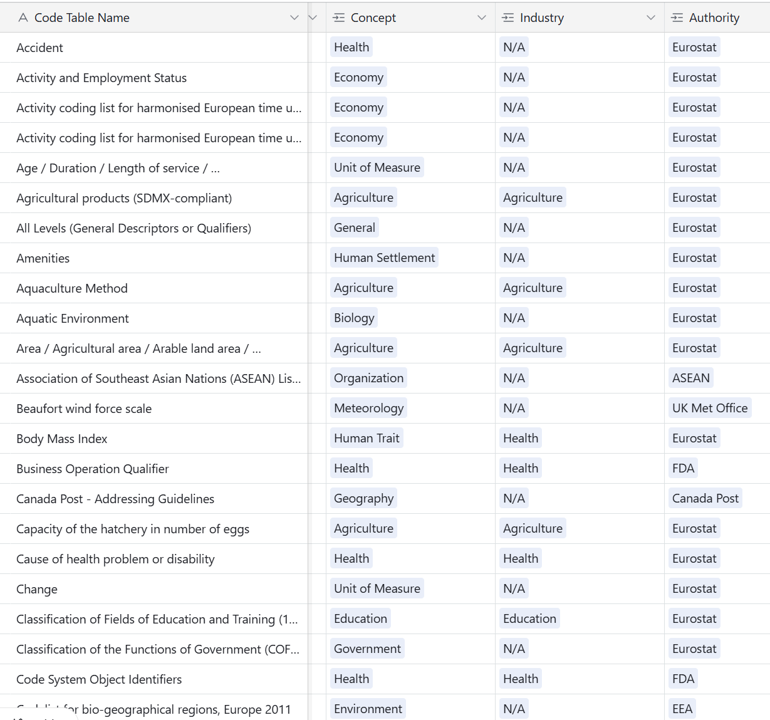Image resolution: width=770 pixels, height=720 pixels.
Task: Click the UK Met Office authority tag
Action: [x=710, y=408]
